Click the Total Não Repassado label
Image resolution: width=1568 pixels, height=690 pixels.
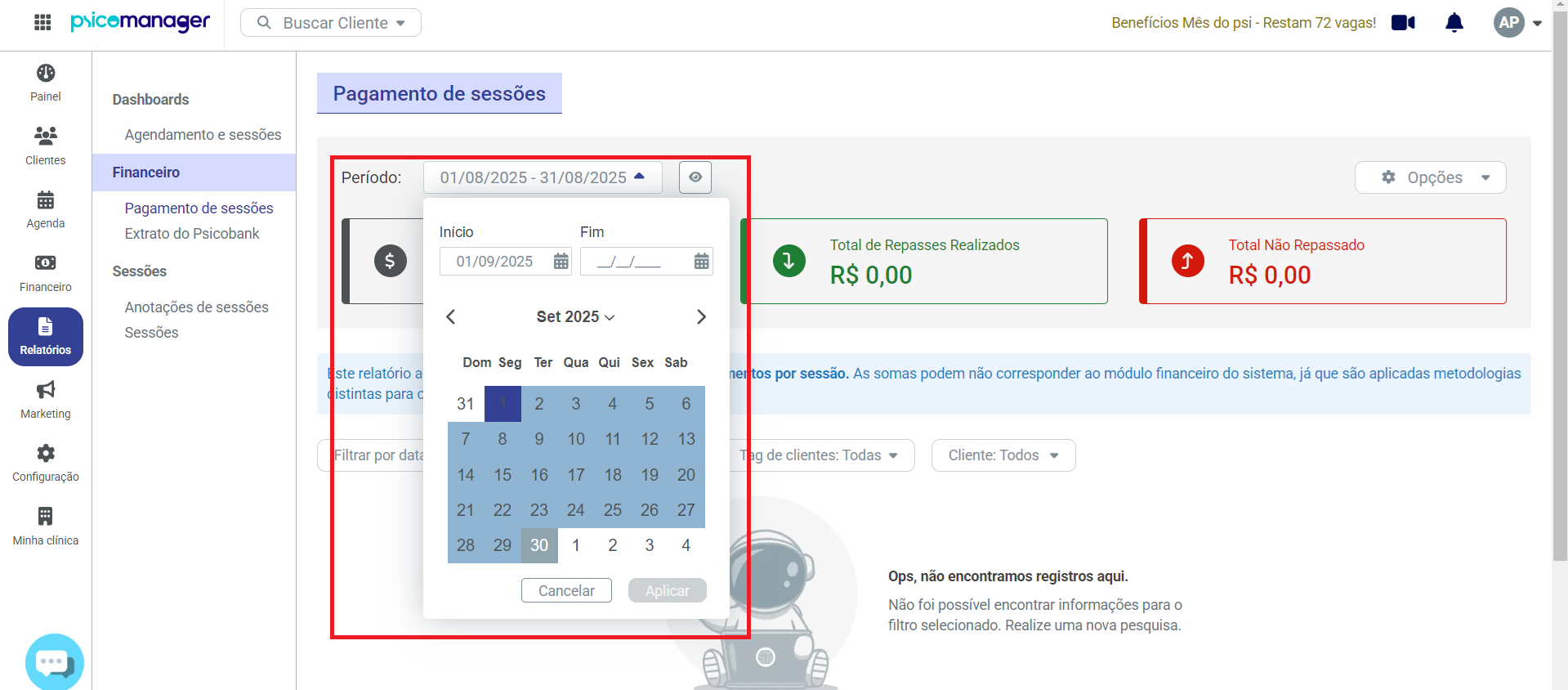pos(1297,245)
